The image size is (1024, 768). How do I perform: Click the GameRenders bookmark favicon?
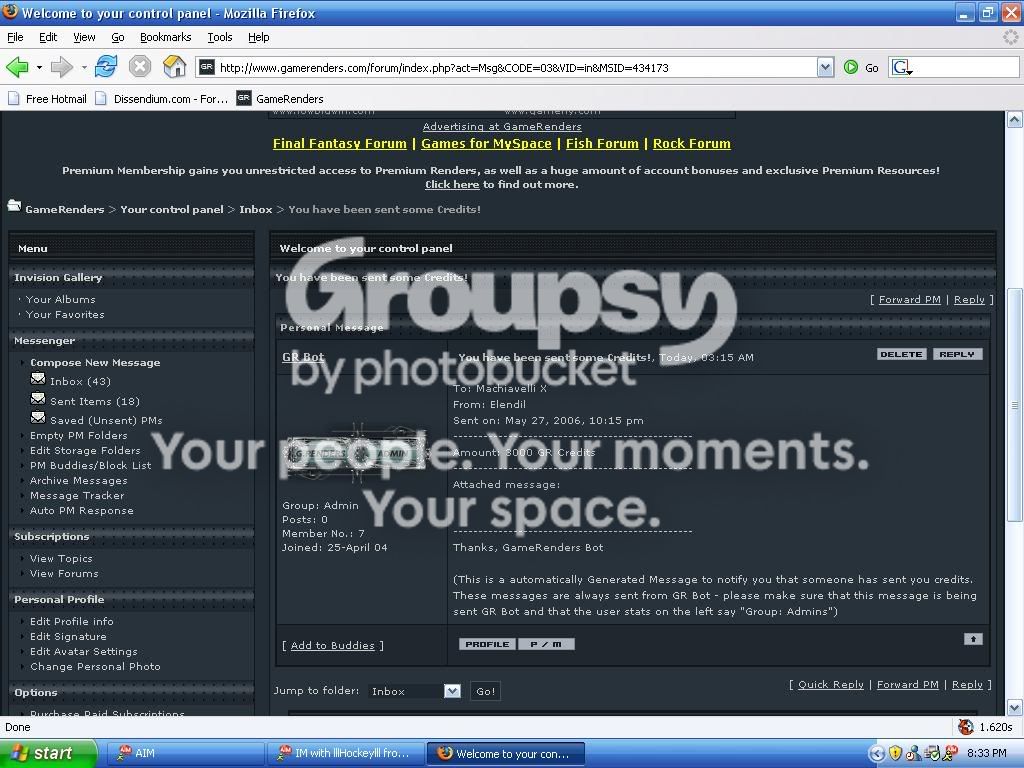[244, 98]
